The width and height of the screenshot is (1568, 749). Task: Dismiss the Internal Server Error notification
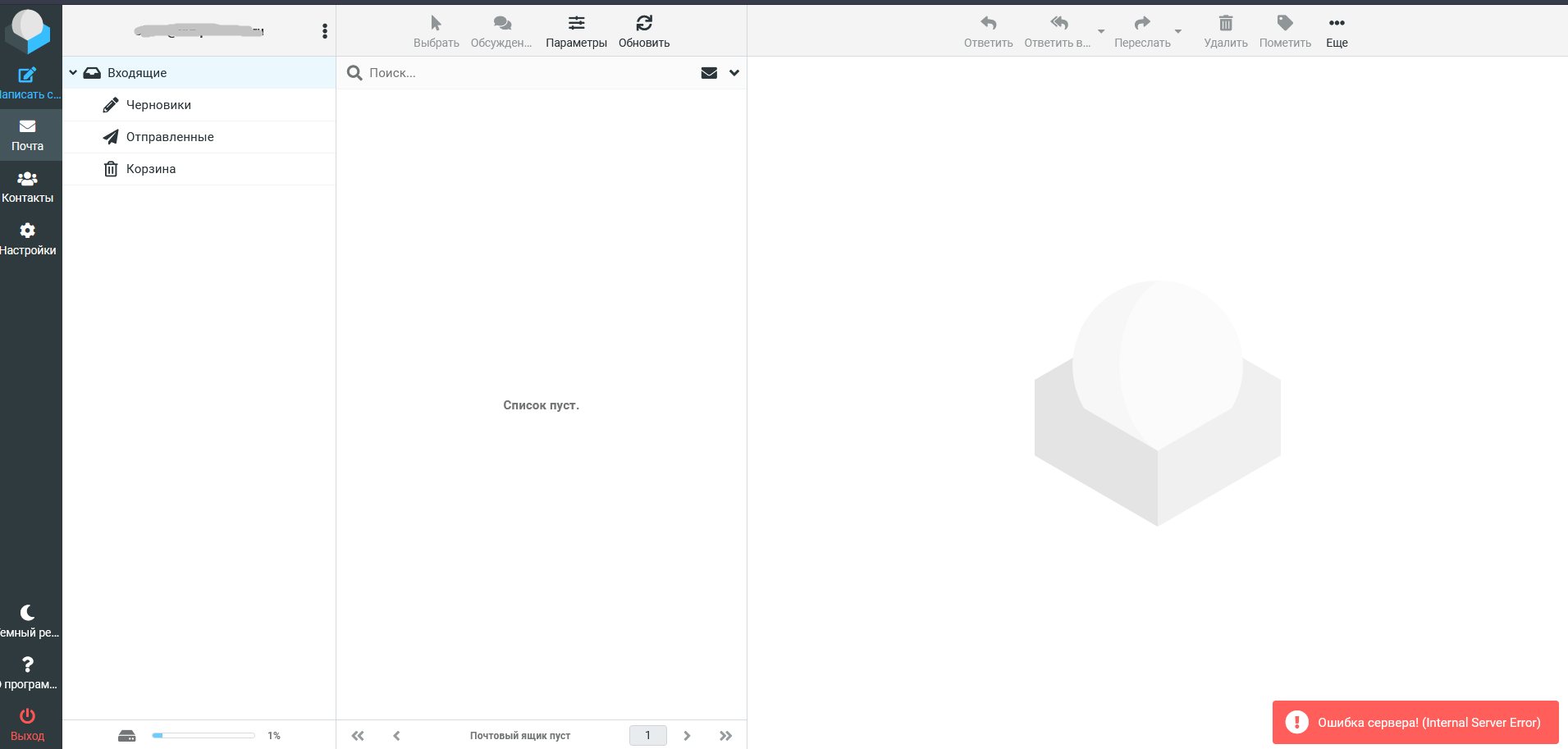pyautogui.click(x=1415, y=723)
